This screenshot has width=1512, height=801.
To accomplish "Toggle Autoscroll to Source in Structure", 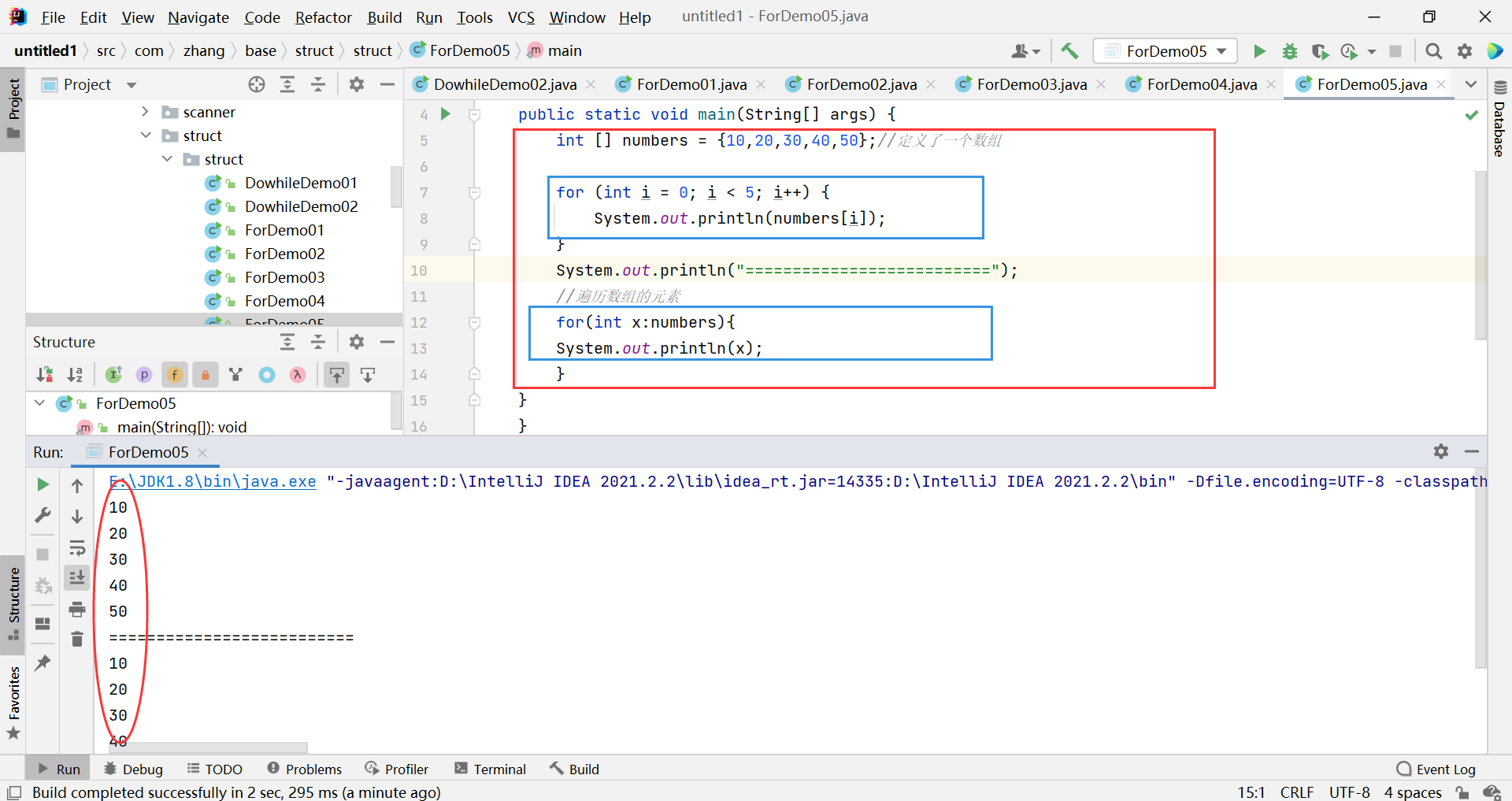I will [x=337, y=375].
